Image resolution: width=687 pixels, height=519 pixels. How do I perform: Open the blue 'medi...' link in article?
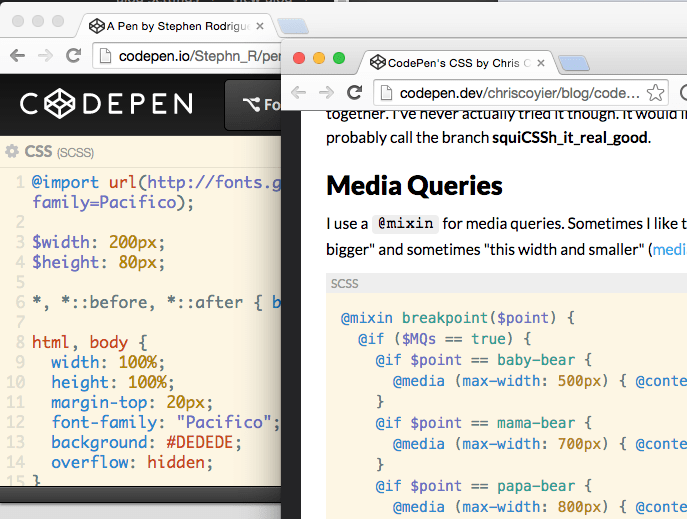669,249
